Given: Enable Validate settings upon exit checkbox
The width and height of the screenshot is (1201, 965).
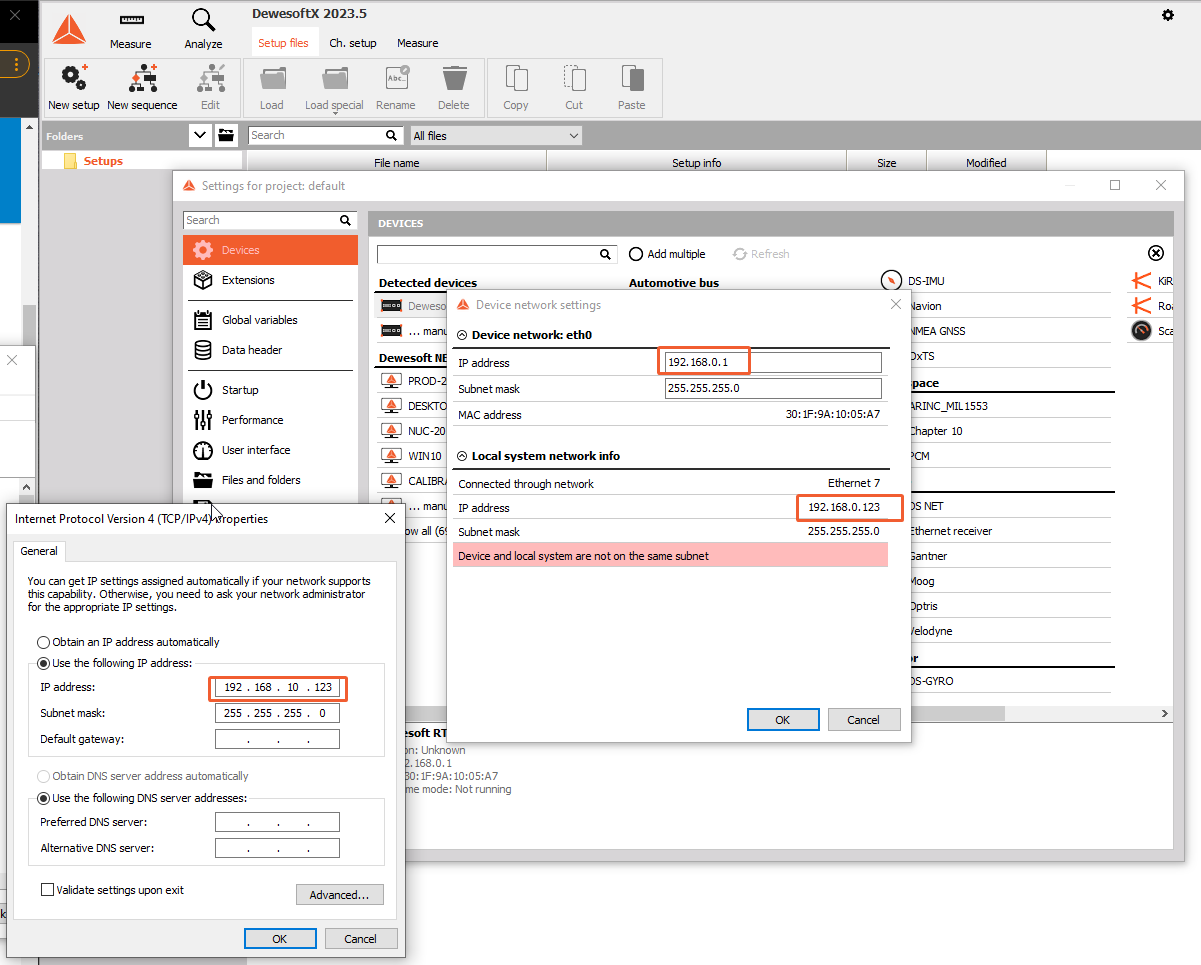Looking at the screenshot, I should pyautogui.click(x=47, y=889).
